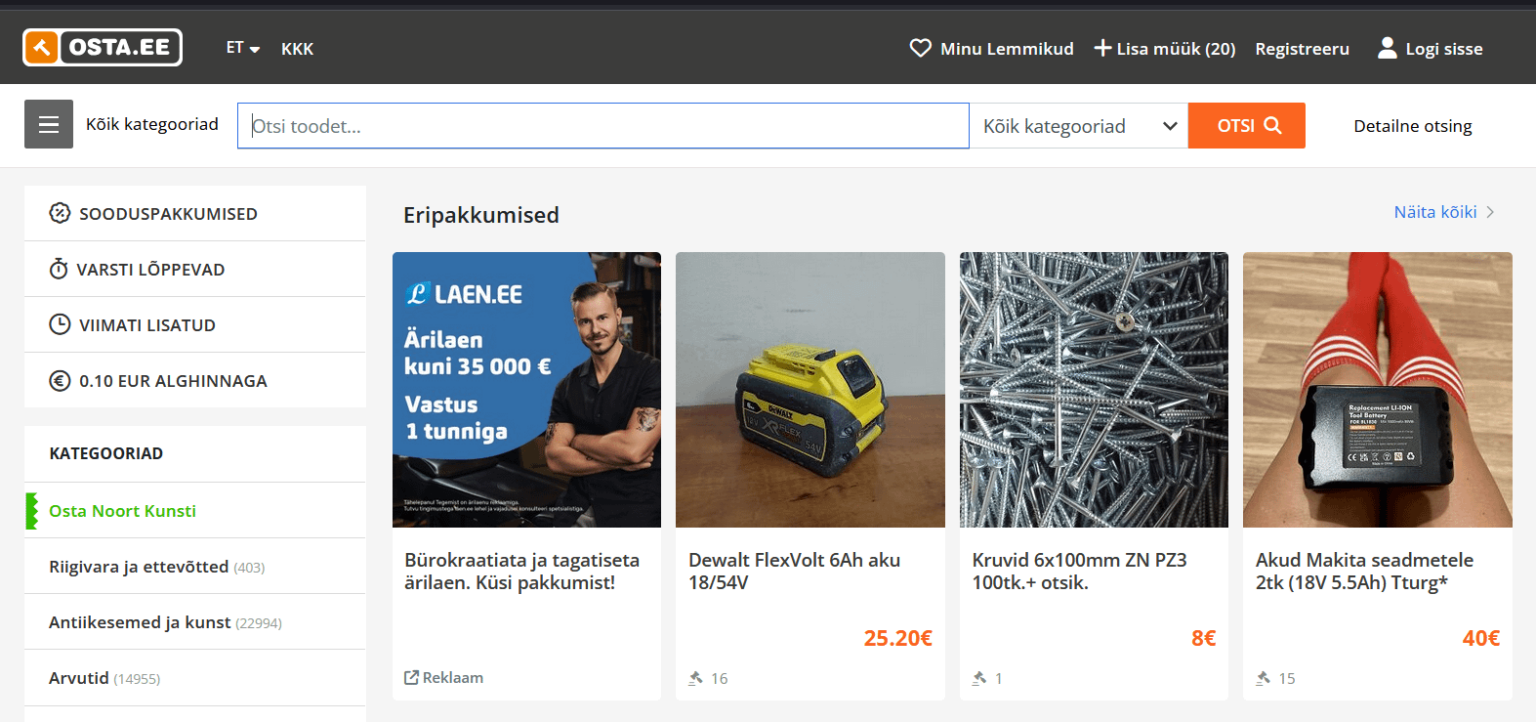1536x722 pixels.
Task: Open the KKK page
Action: tap(297, 48)
